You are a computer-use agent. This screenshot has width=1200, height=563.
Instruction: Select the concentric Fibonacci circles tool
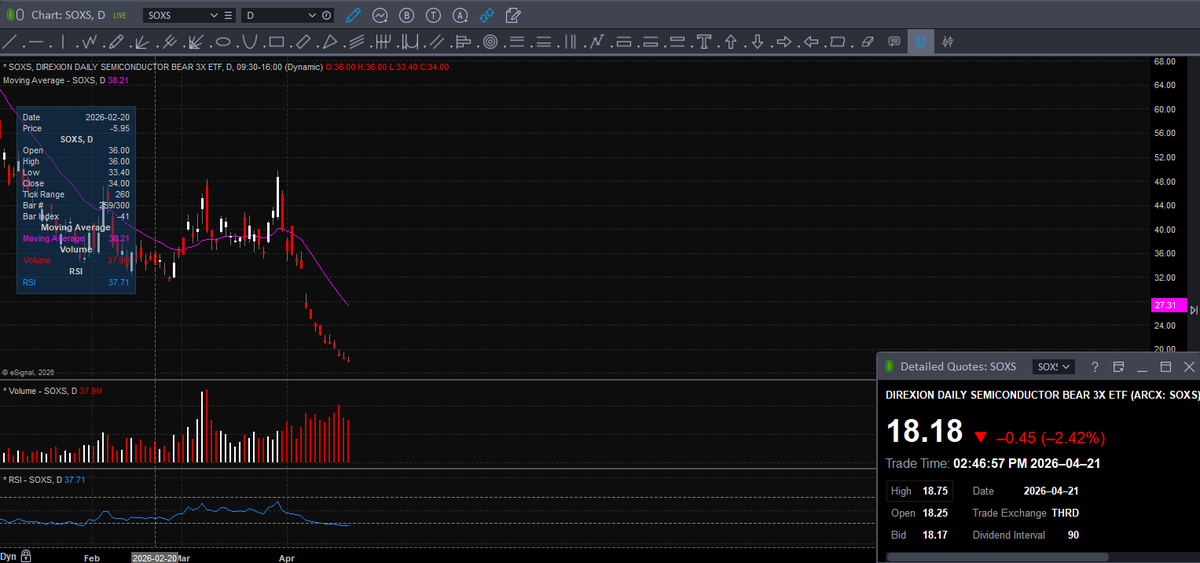point(490,42)
